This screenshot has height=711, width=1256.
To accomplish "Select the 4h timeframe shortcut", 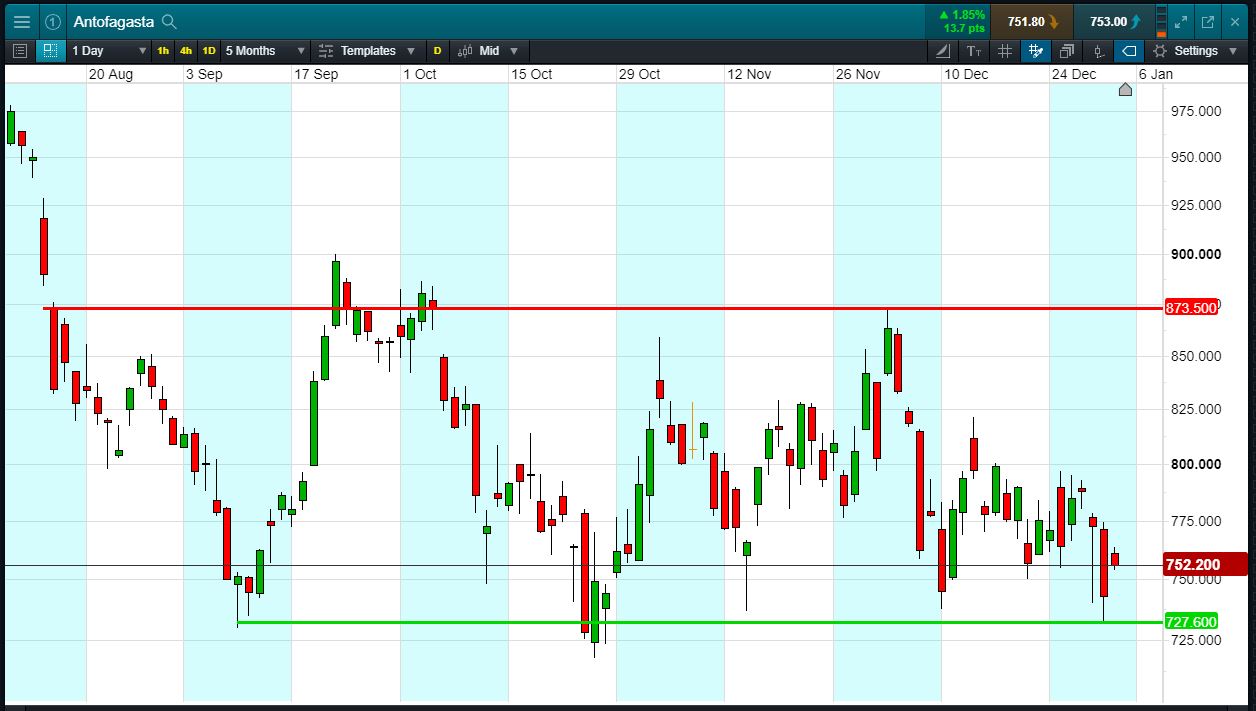I will 186,50.
